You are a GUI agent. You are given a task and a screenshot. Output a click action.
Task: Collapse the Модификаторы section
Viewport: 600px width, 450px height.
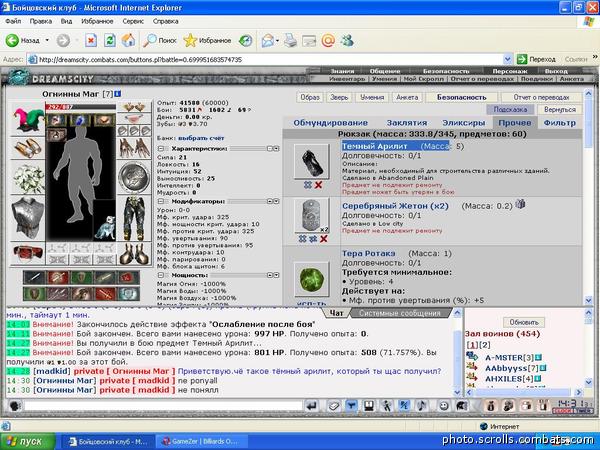coord(161,201)
